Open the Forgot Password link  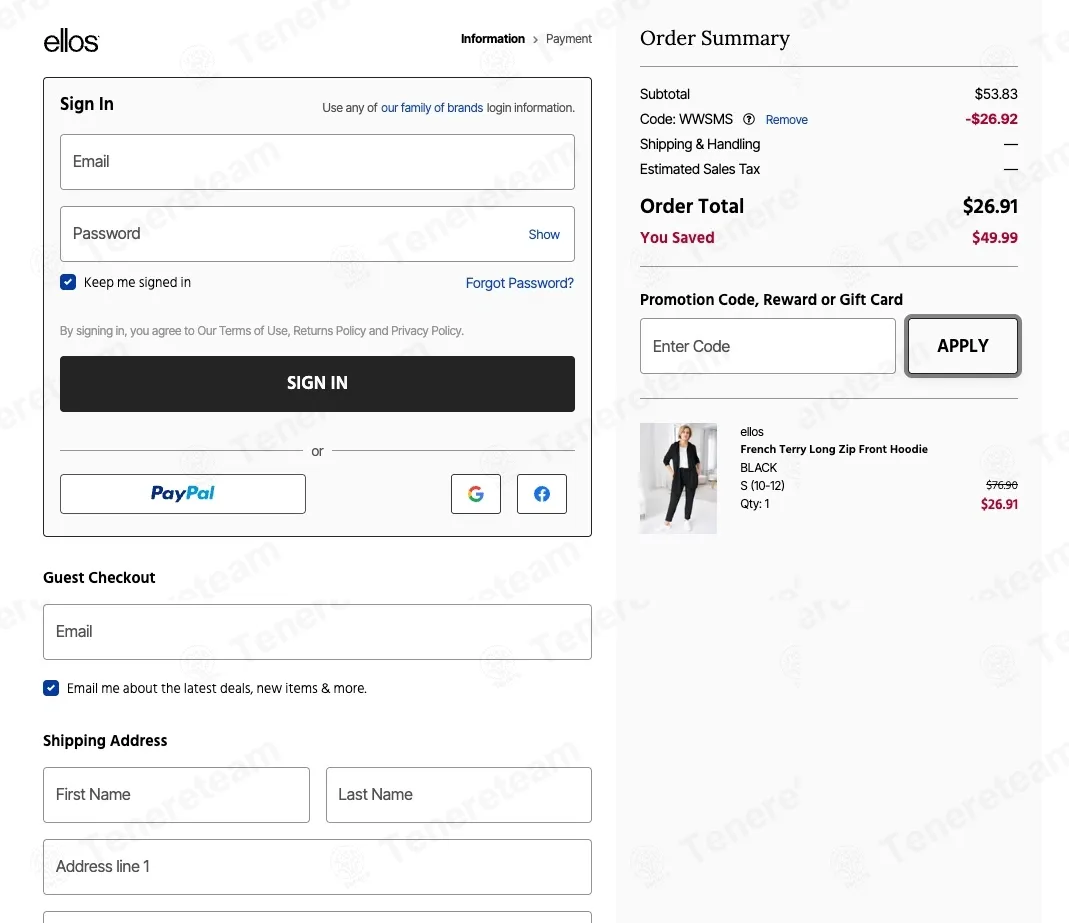pyautogui.click(x=520, y=283)
